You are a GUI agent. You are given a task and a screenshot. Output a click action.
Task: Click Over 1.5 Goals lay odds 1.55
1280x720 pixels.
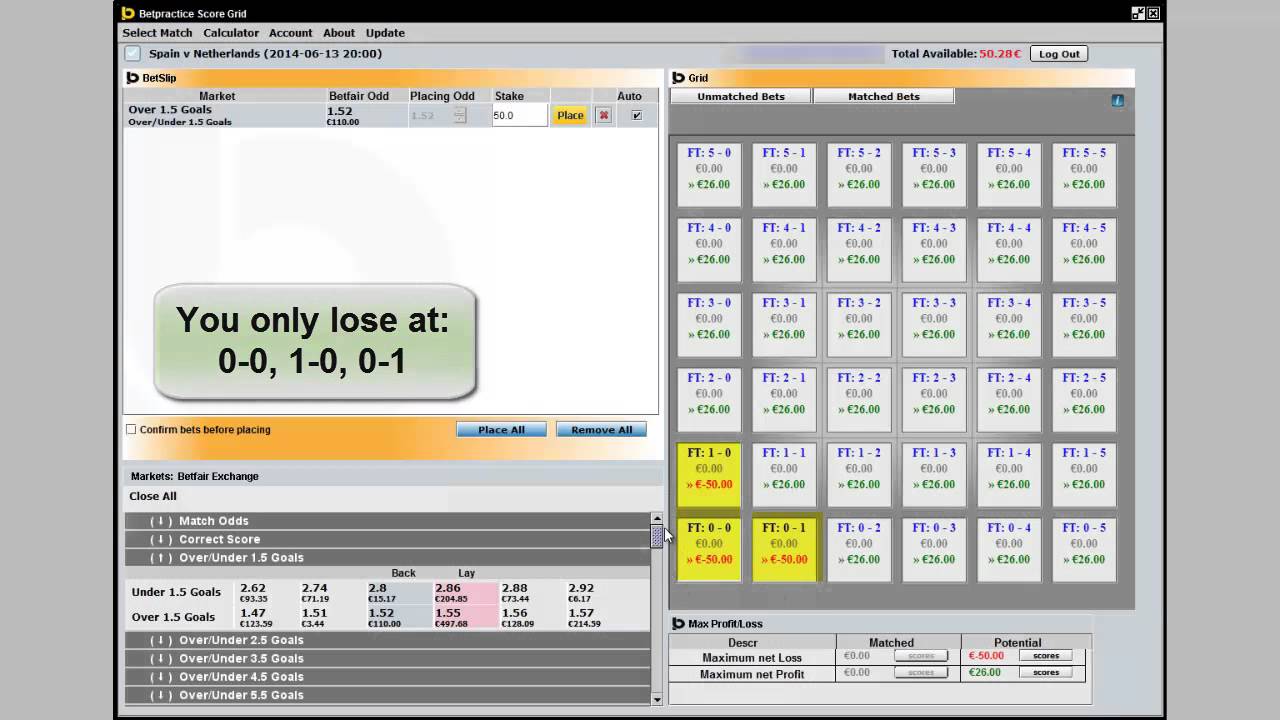click(466, 617)
